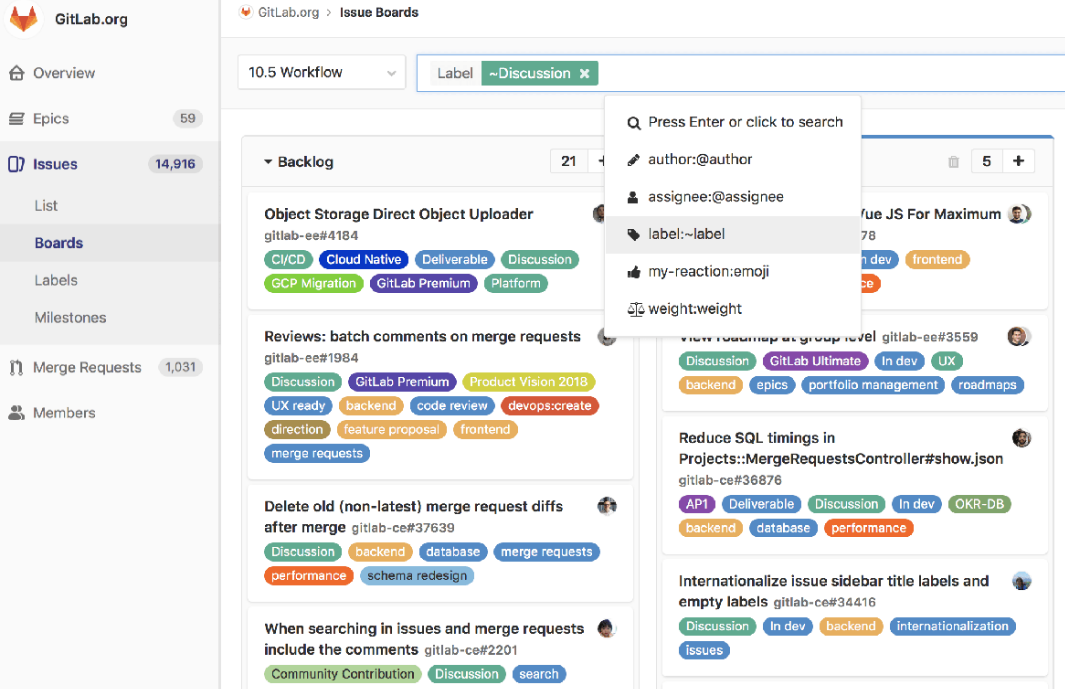Click the avatar on the 'When searching in issues' card
Image resolution: width=1065 pixels, height=689 pixels.
point(607,628)
